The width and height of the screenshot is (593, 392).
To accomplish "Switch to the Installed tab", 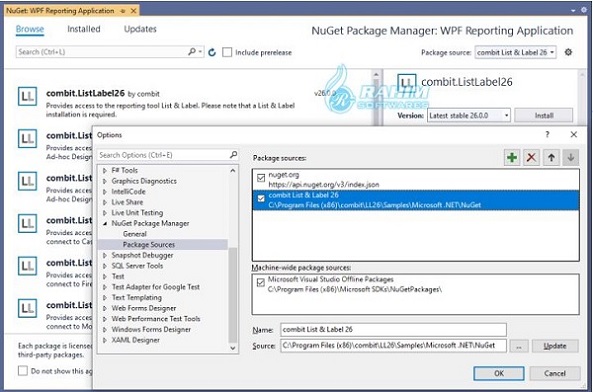I will point(84,29).
